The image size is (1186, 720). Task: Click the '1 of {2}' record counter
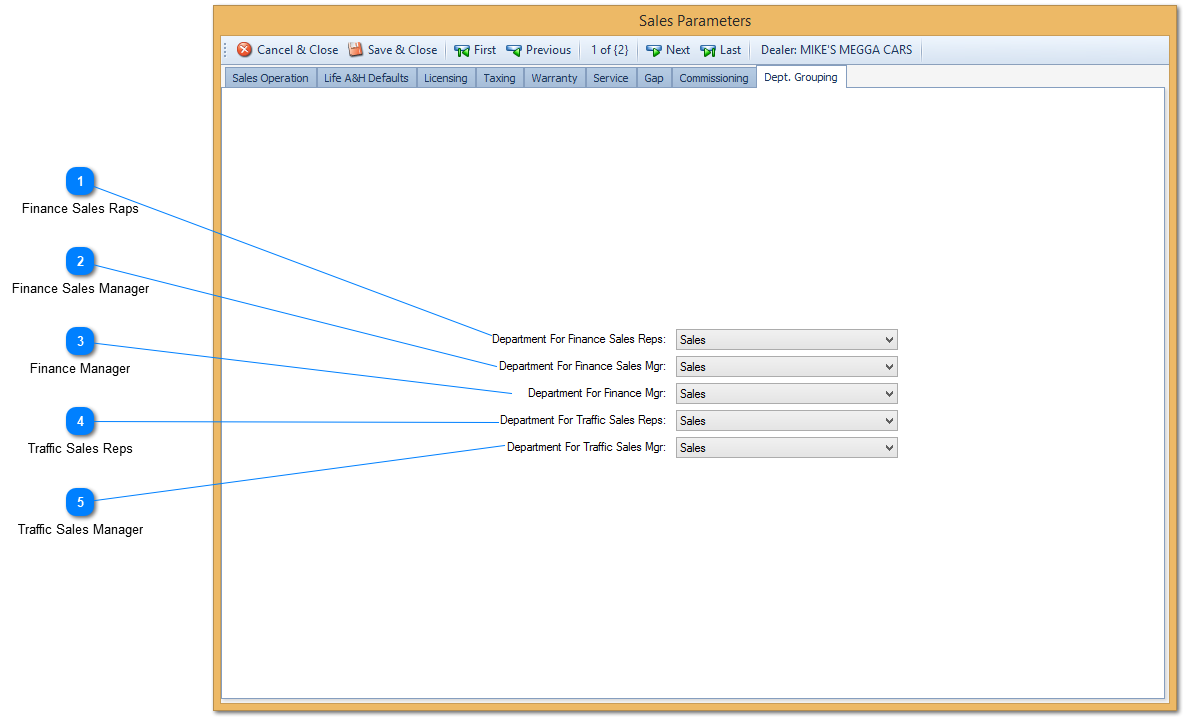point(610,50)
